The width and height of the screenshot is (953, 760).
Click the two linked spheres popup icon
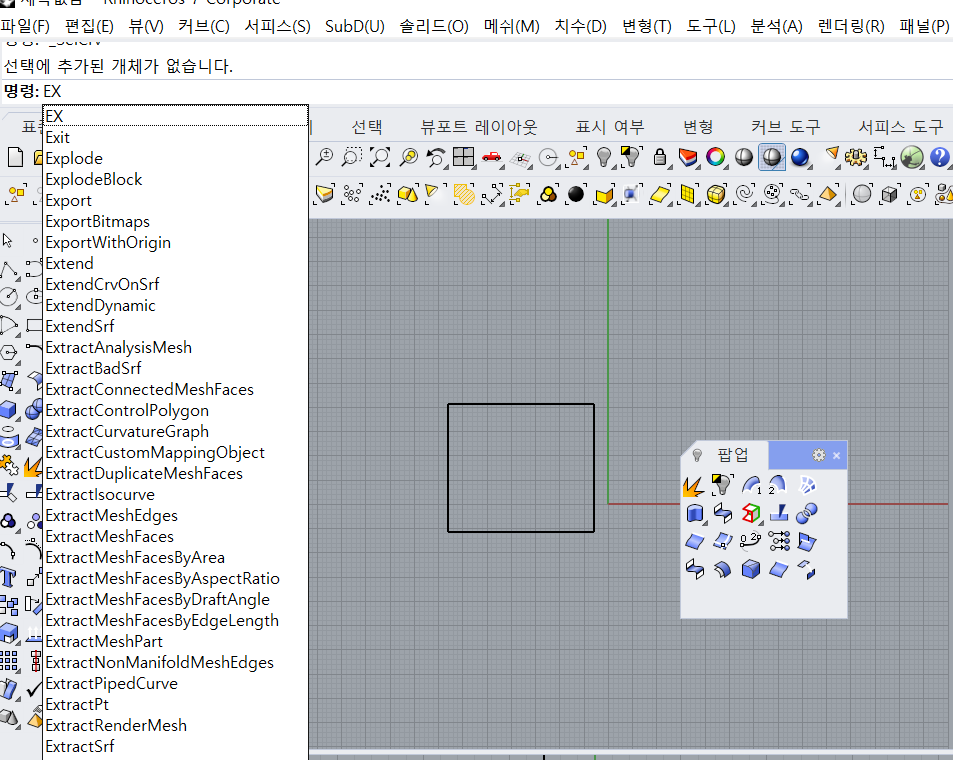coord(807,514)
